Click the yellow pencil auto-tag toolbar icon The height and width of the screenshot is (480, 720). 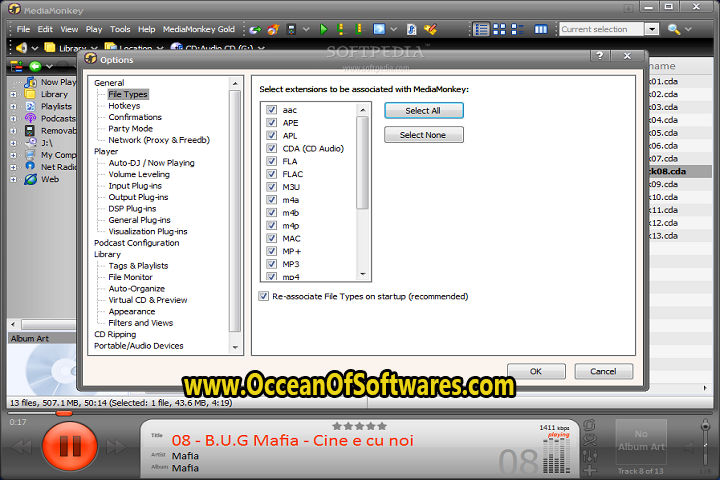[430, 29]
